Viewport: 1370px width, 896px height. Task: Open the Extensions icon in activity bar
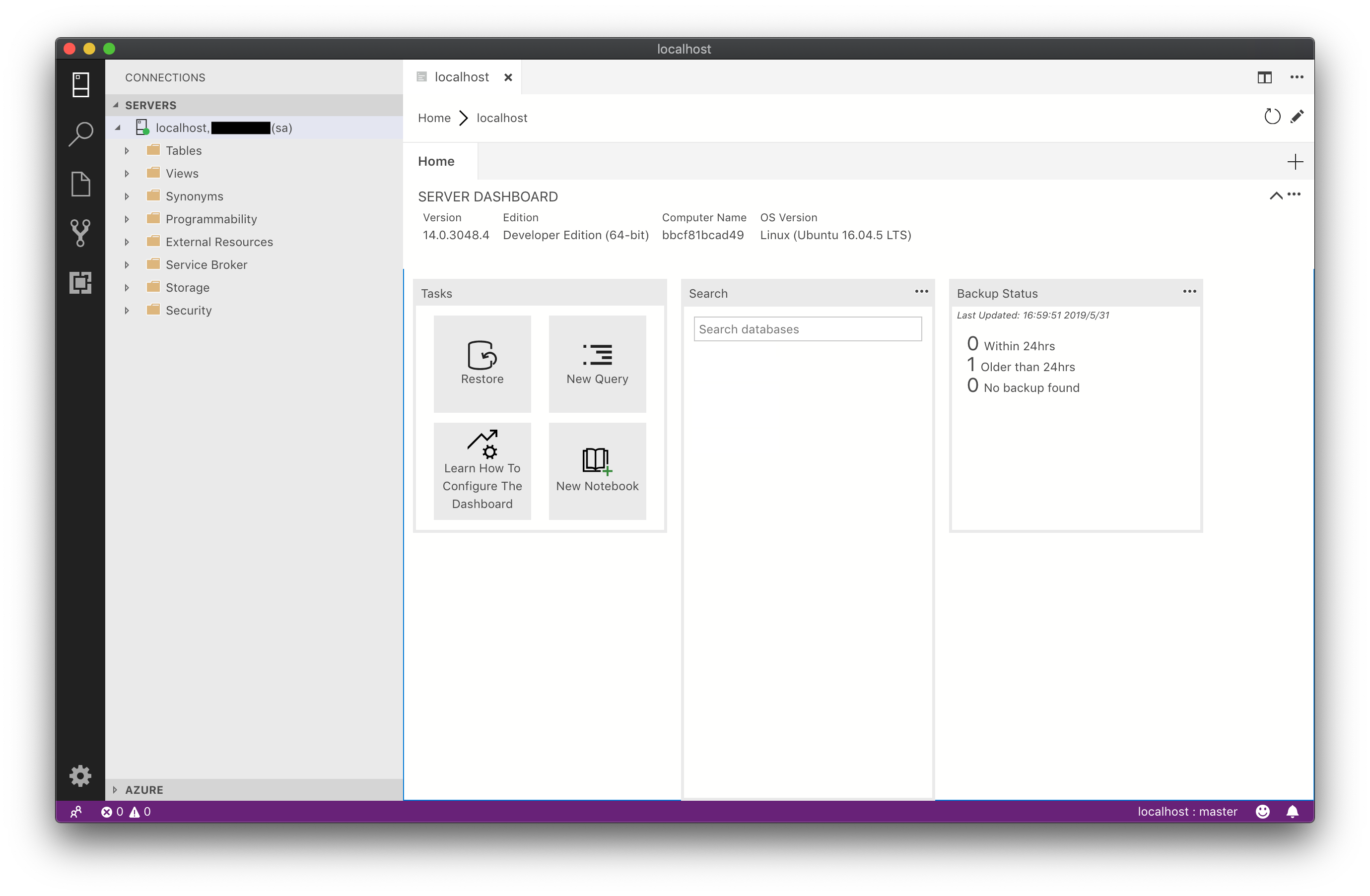80,283
